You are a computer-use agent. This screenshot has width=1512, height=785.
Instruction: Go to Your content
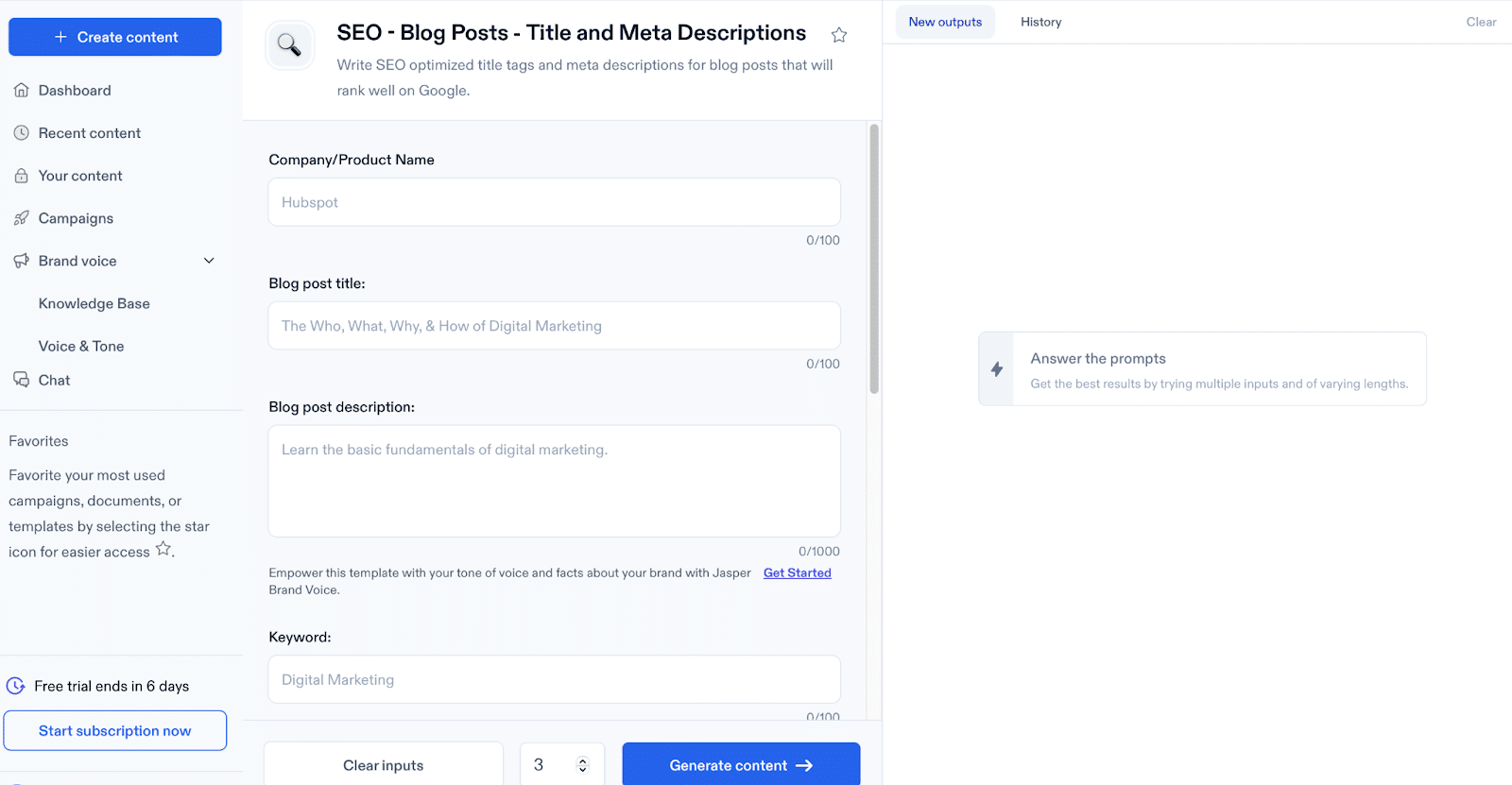[80, 176]
